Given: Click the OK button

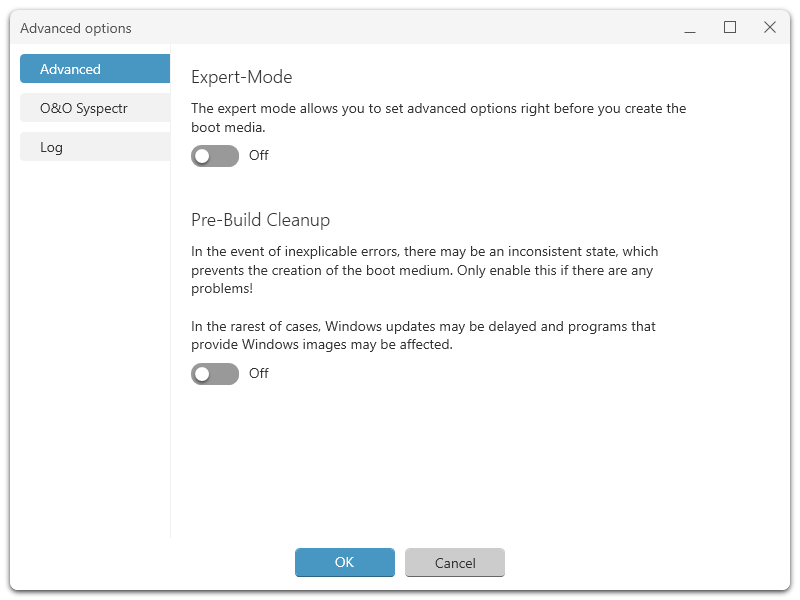Looking at the screenshot, I should pyautogui.click(x=344, y=563).
